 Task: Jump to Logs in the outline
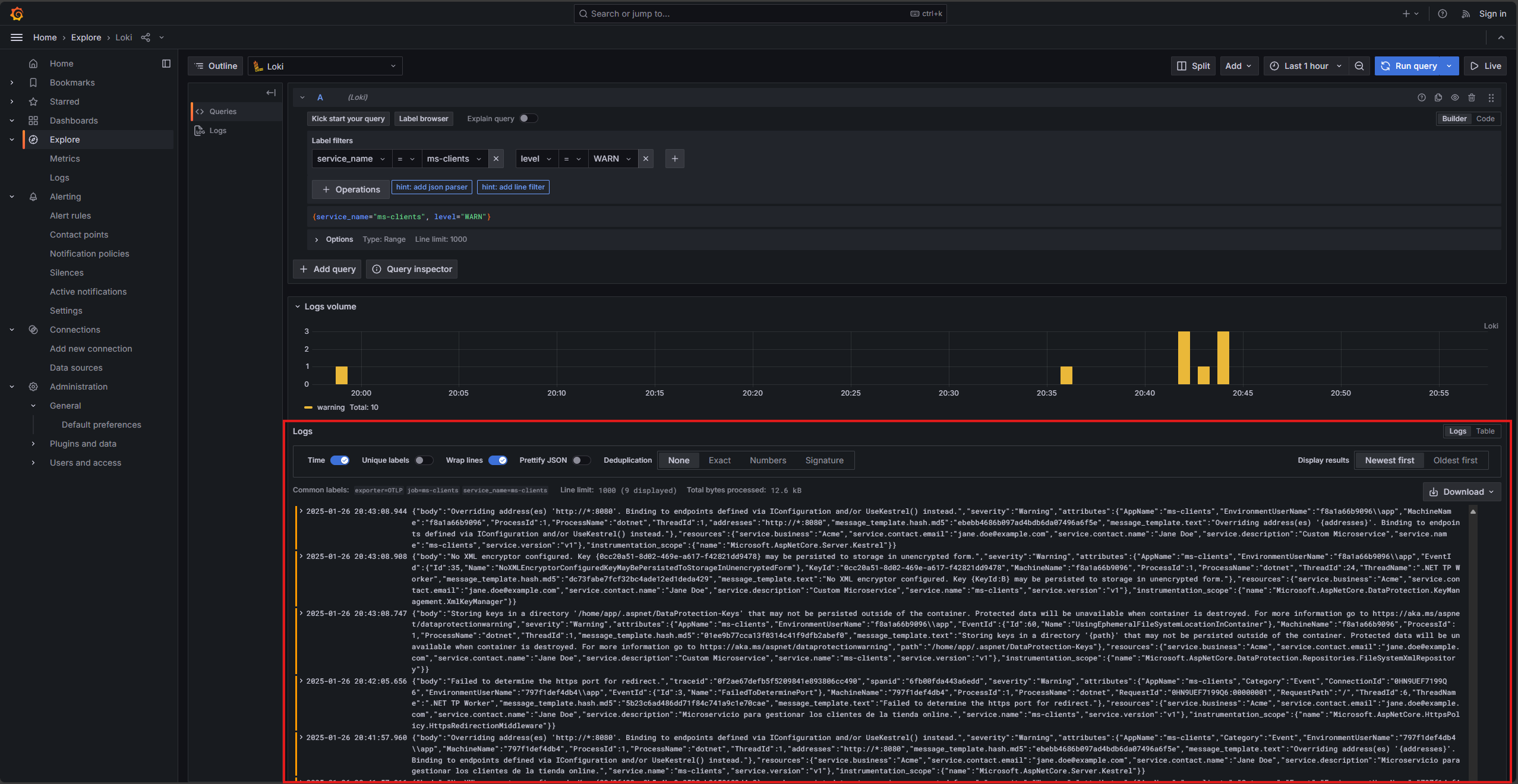point(217,131)
